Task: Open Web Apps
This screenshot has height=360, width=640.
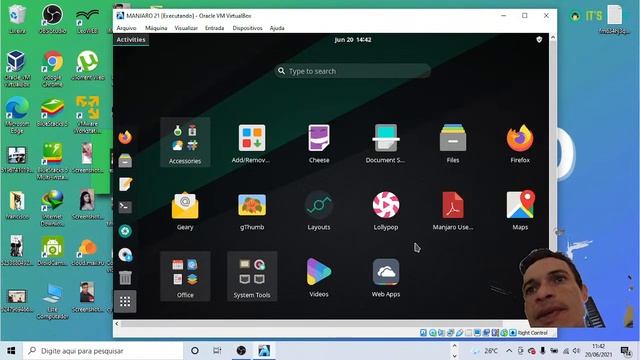Action: [x=386, y=278]
